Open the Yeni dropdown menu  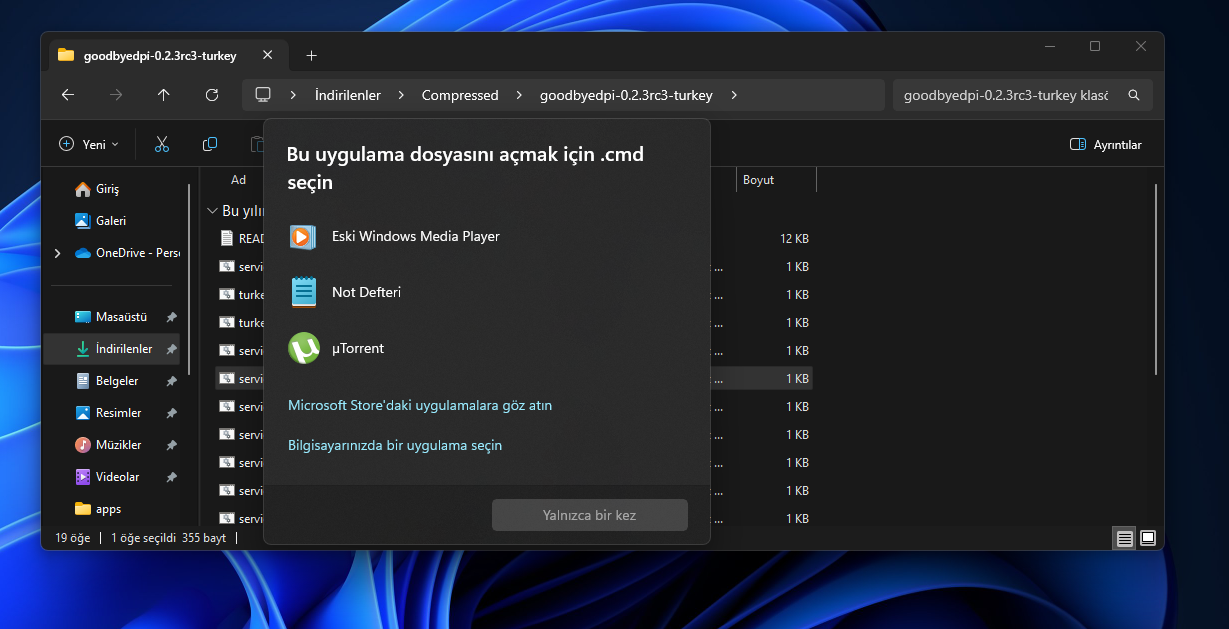[x=89, y=144]
